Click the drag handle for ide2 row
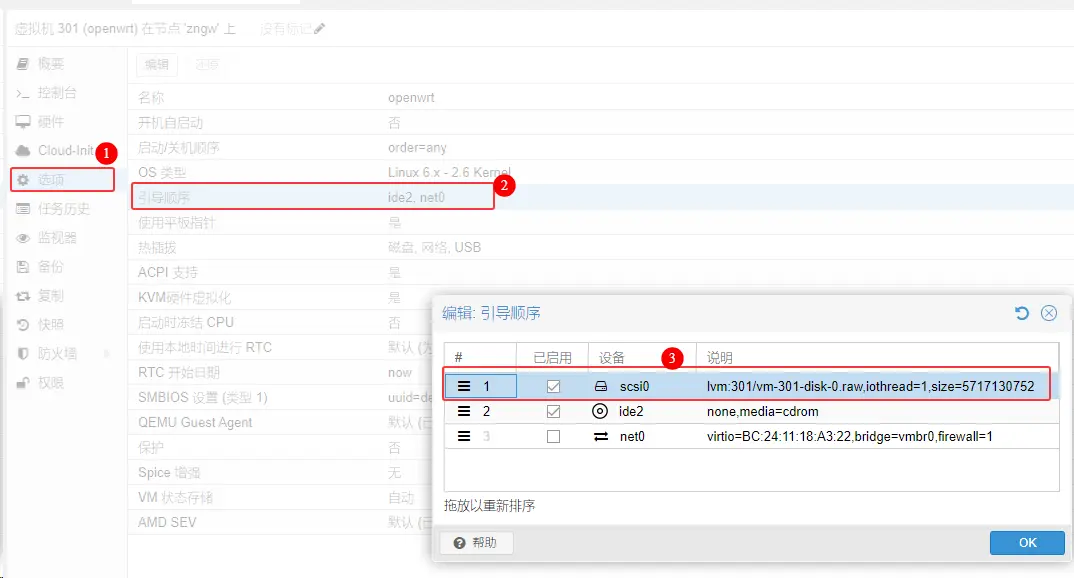1074x578 pixels. click(x=464, y=411)
